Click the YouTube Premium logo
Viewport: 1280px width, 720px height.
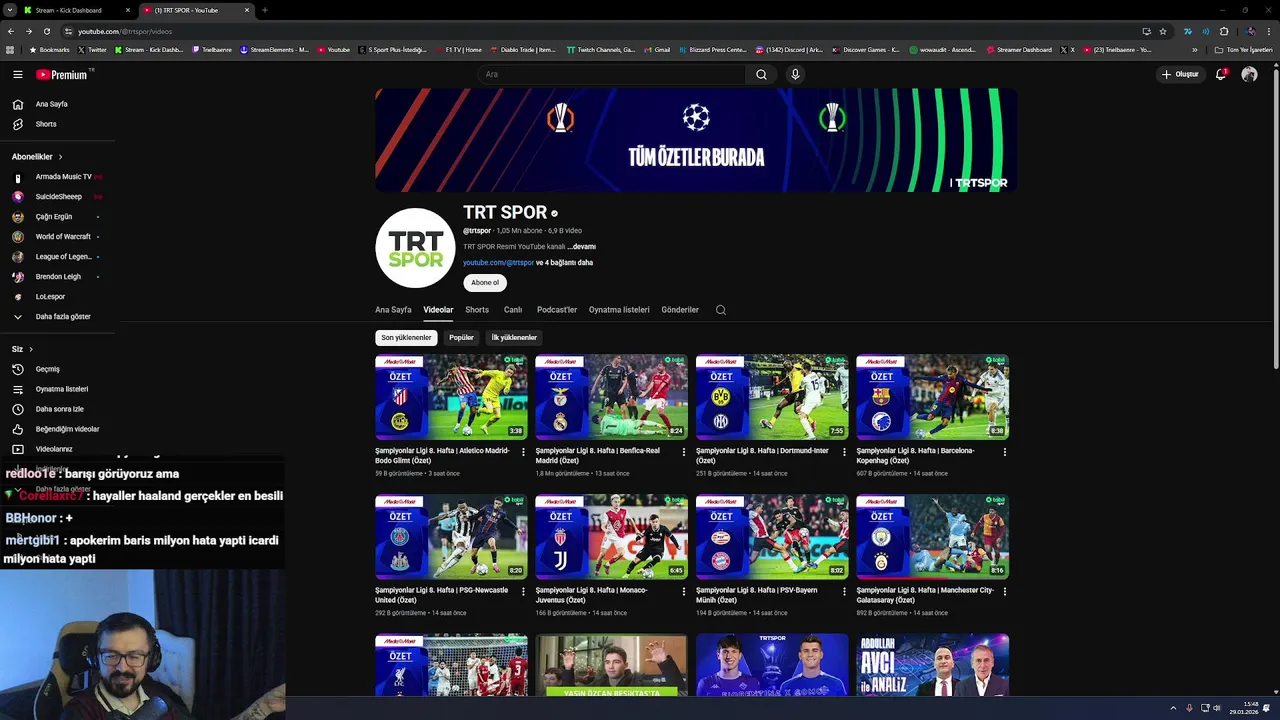64,74
